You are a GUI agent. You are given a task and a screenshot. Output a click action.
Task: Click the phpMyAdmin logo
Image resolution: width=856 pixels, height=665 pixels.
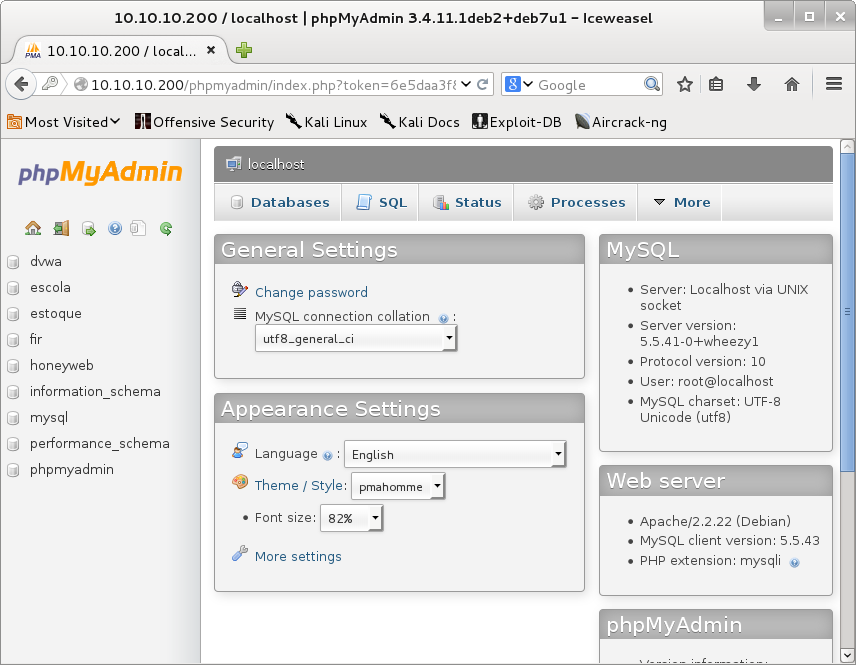tap(100, 173)
